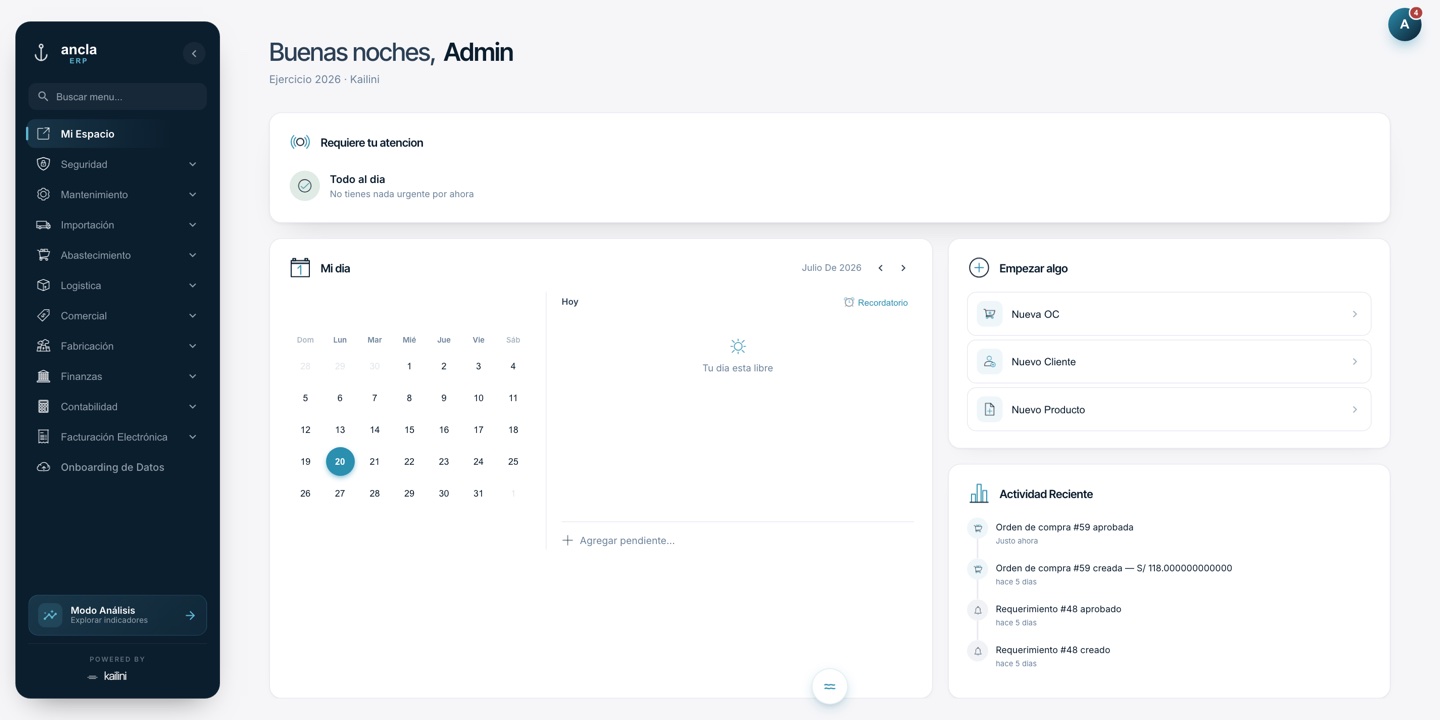Click the Recordatorio alarm clock icon
This screenshot has height=720, width=1440.
pos(849,302)
